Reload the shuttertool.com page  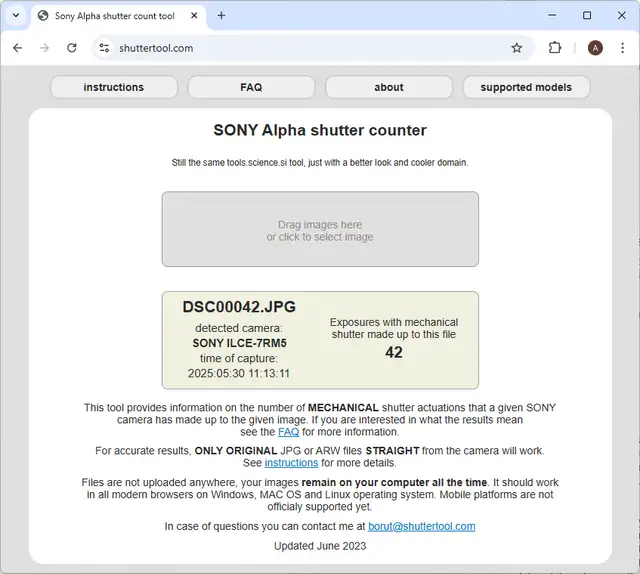click(72, 48)
